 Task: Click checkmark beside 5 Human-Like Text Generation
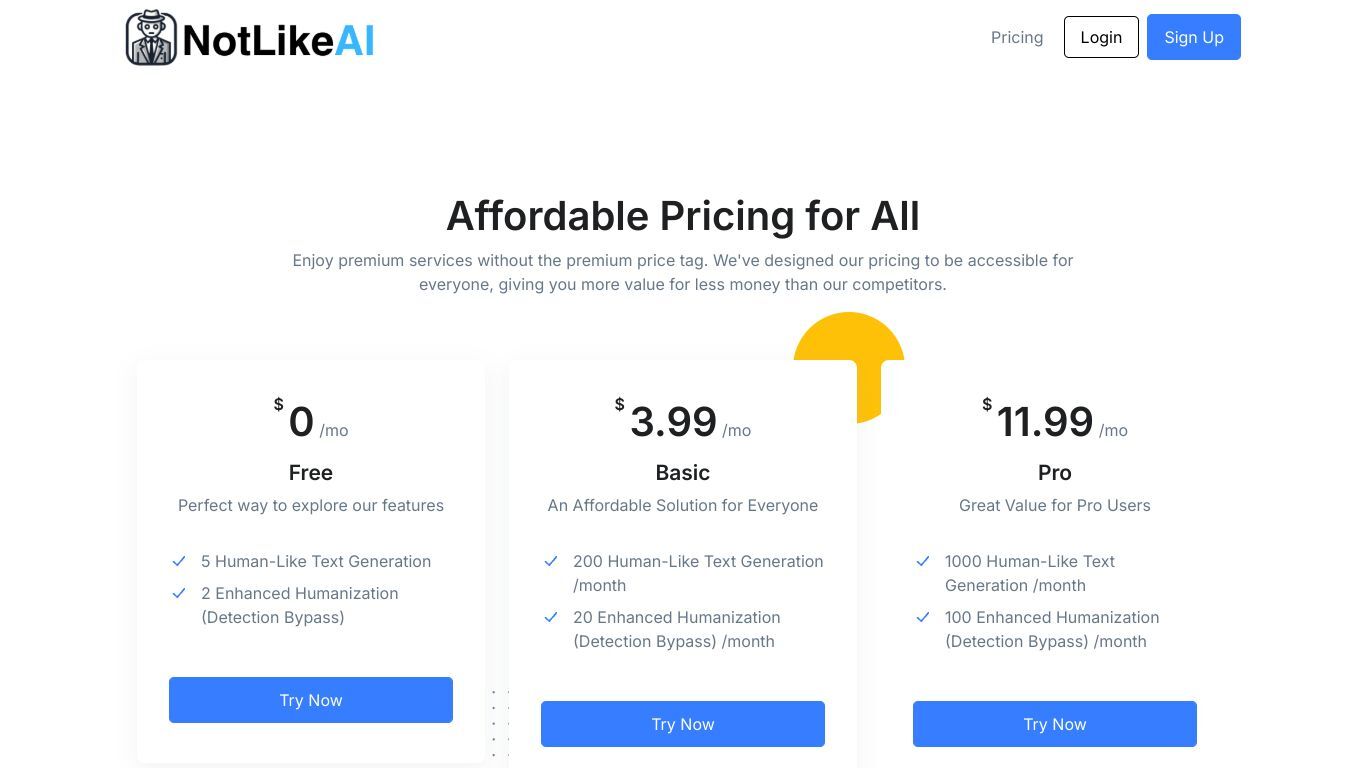179,561
